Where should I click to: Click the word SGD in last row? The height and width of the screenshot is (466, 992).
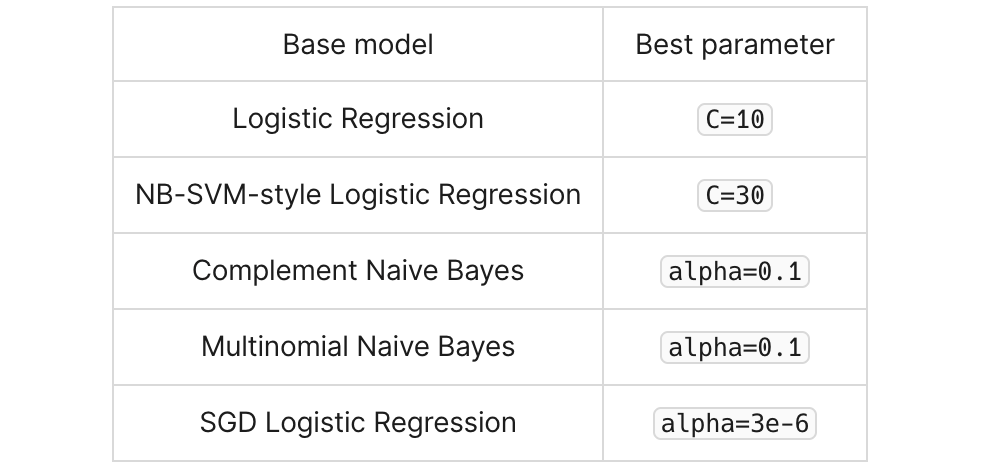[228, 422]
